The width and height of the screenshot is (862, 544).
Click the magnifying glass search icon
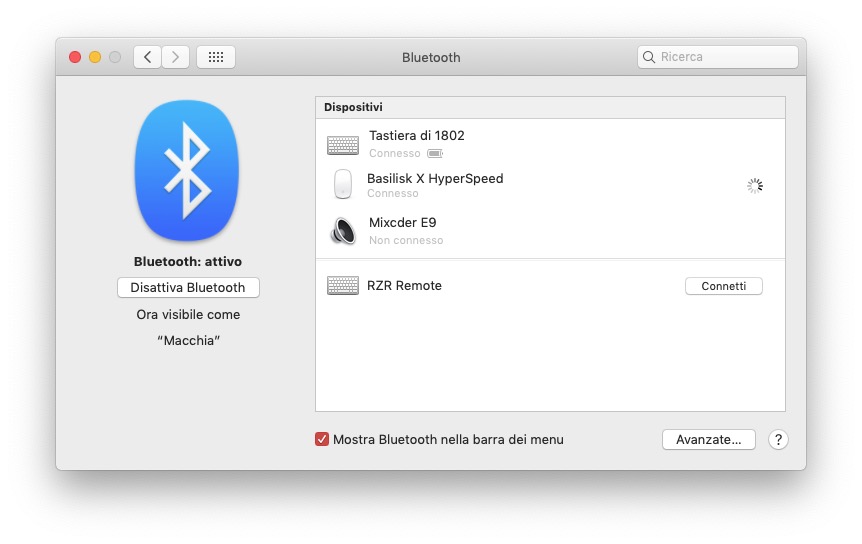[x=649, y=57]
